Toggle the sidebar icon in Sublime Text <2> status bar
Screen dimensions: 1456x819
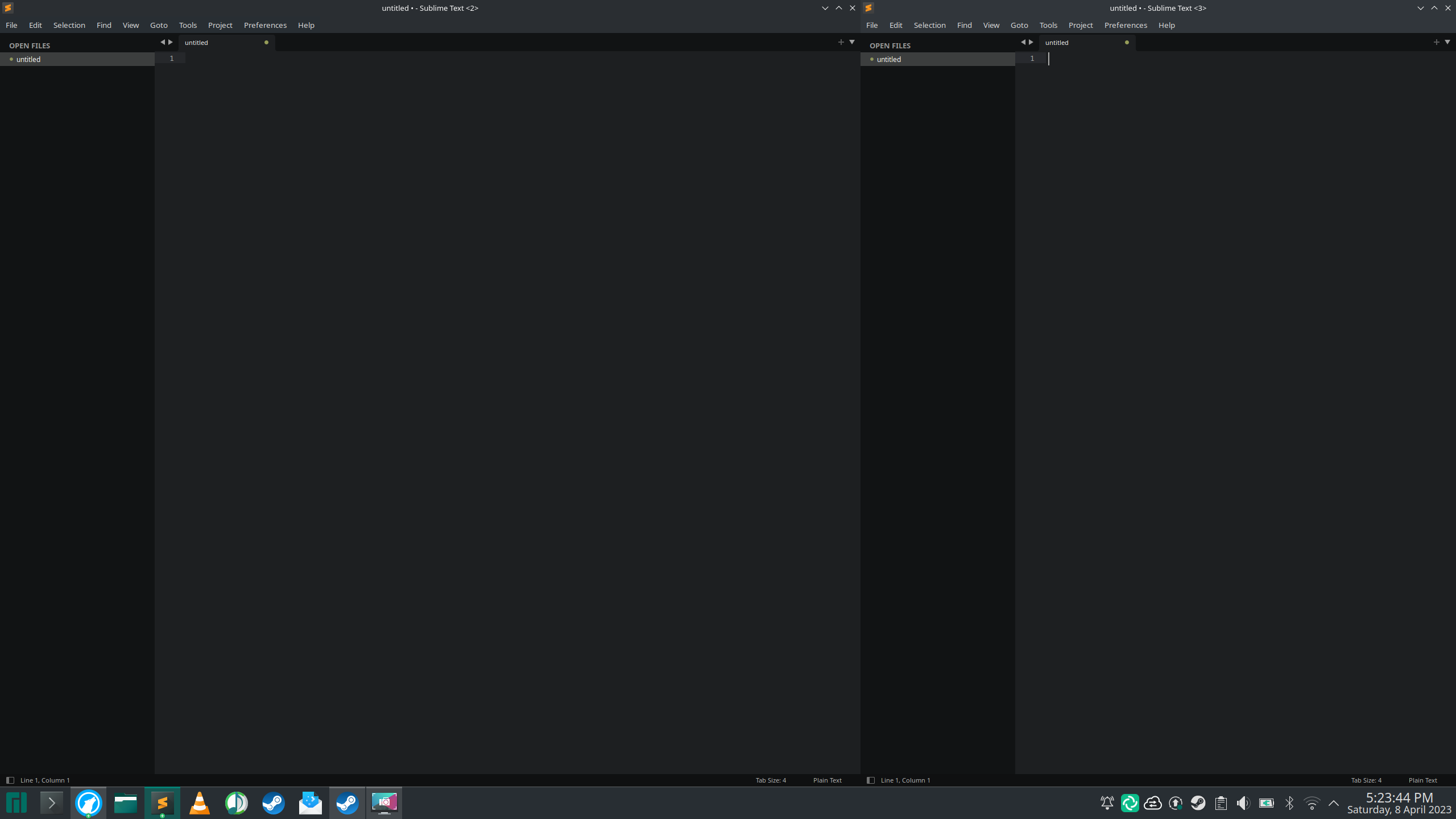point(10,780)
